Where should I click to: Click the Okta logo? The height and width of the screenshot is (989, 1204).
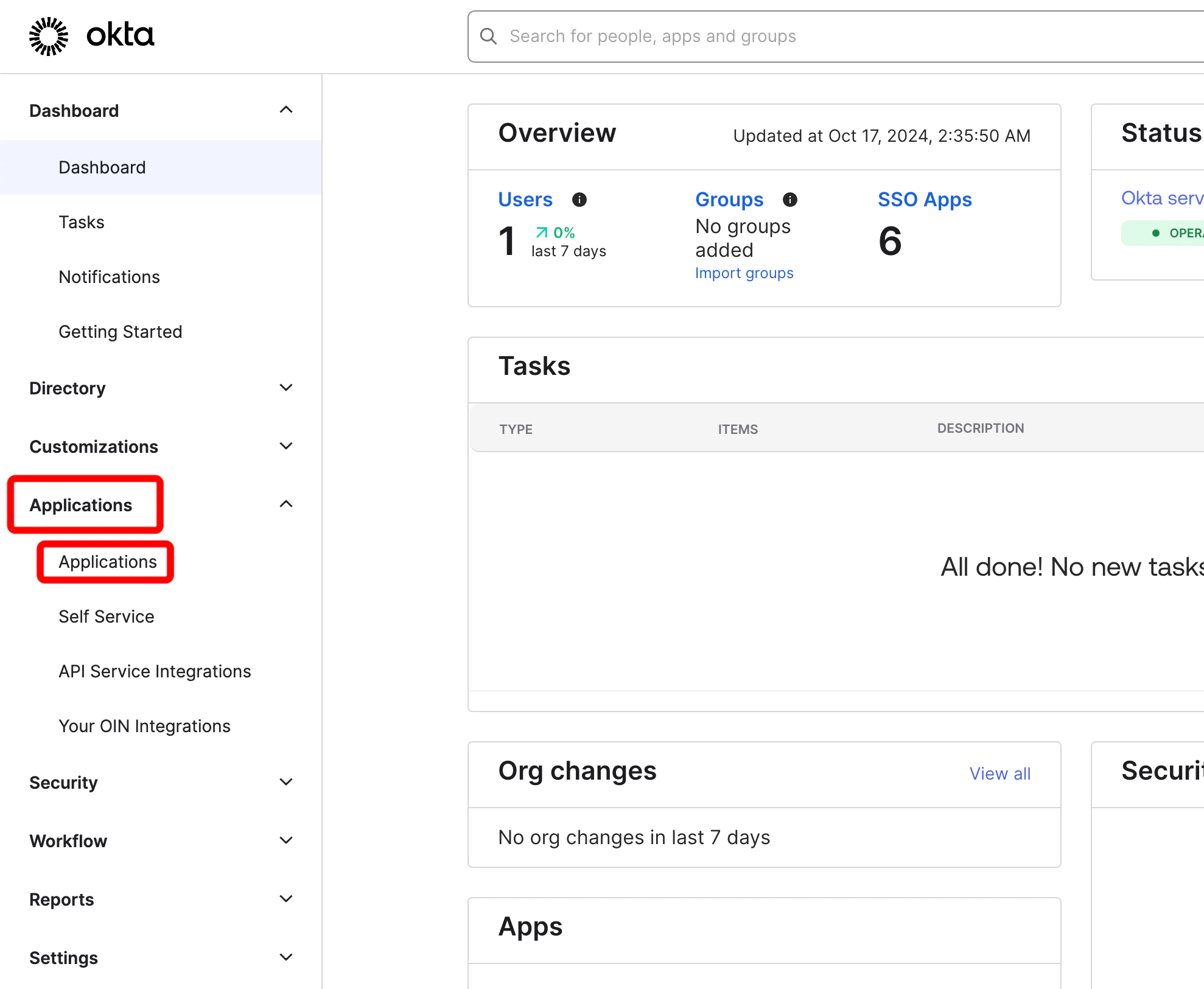(x=91, y=35)
